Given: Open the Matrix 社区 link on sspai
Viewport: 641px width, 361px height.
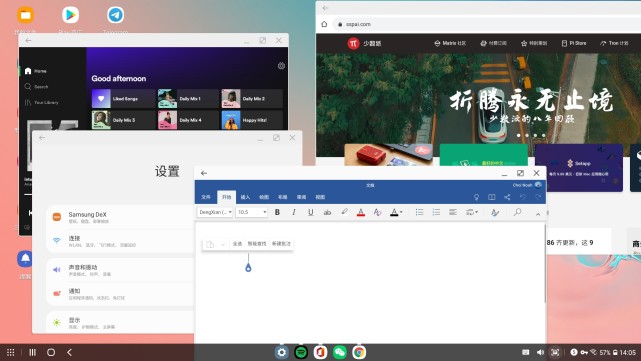Looking at the screenshot, I should pos(450,43).
